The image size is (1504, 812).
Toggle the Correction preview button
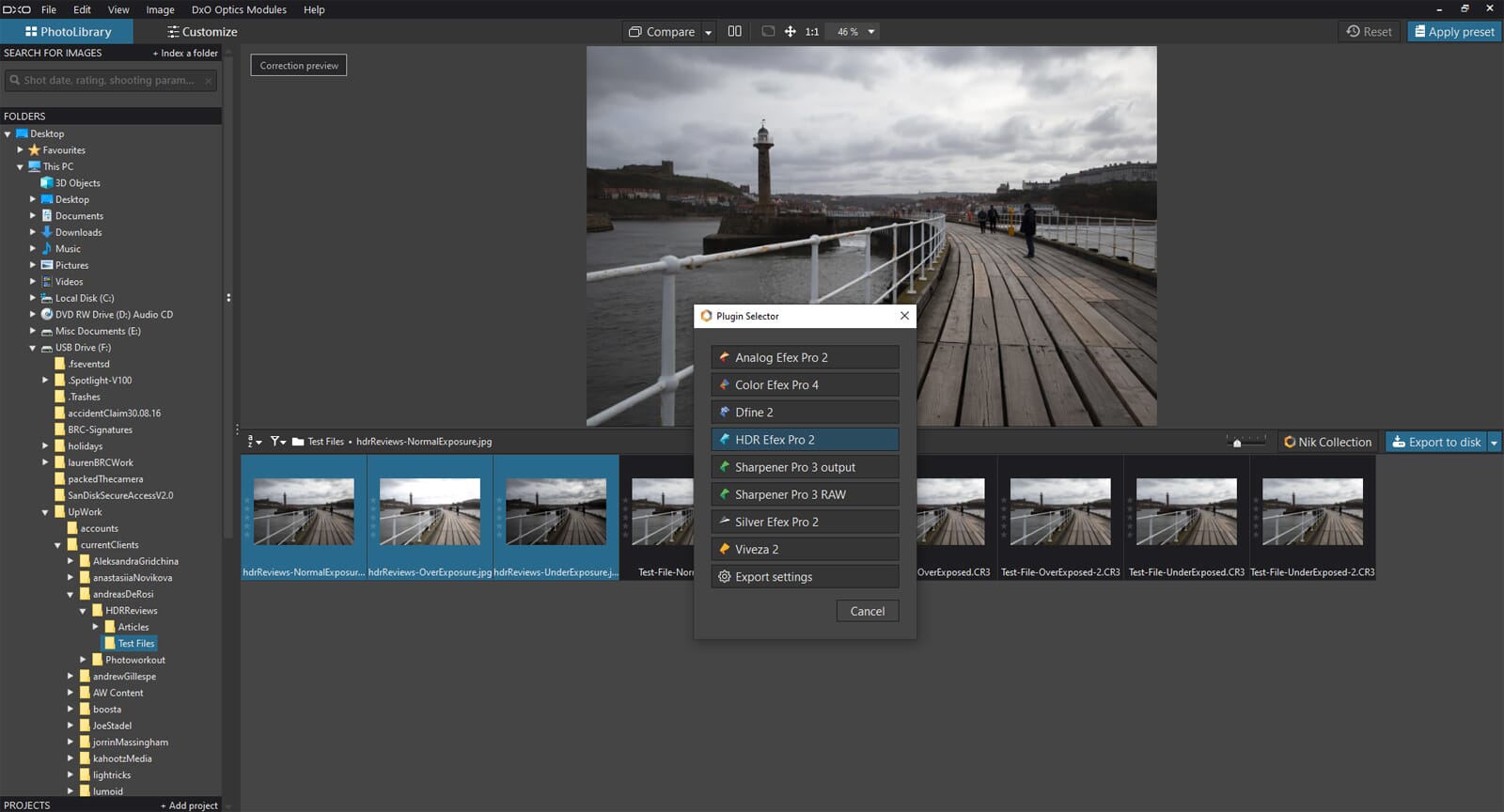coord(299,65)
